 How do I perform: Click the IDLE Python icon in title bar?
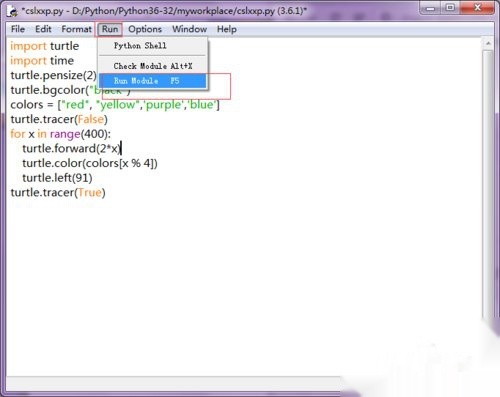click(x=13, y=11)
